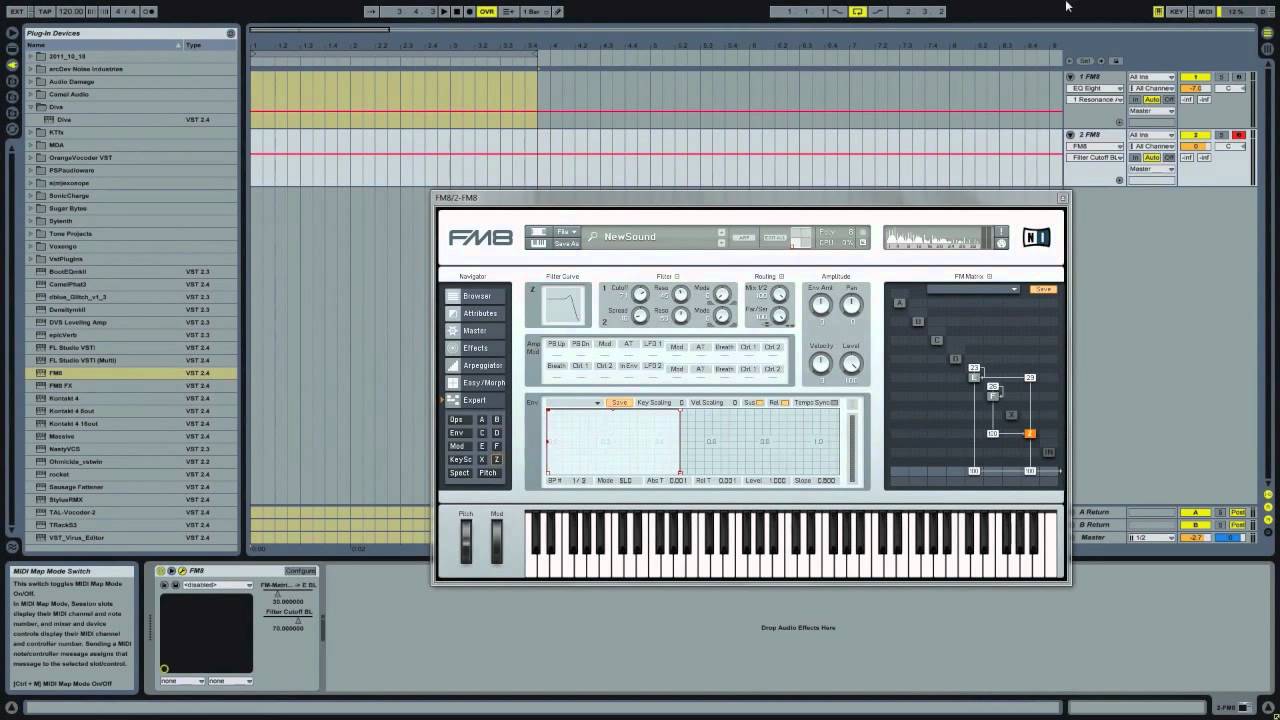
Task: Show the Live device browser icon
Action: (x=12, y=48)
